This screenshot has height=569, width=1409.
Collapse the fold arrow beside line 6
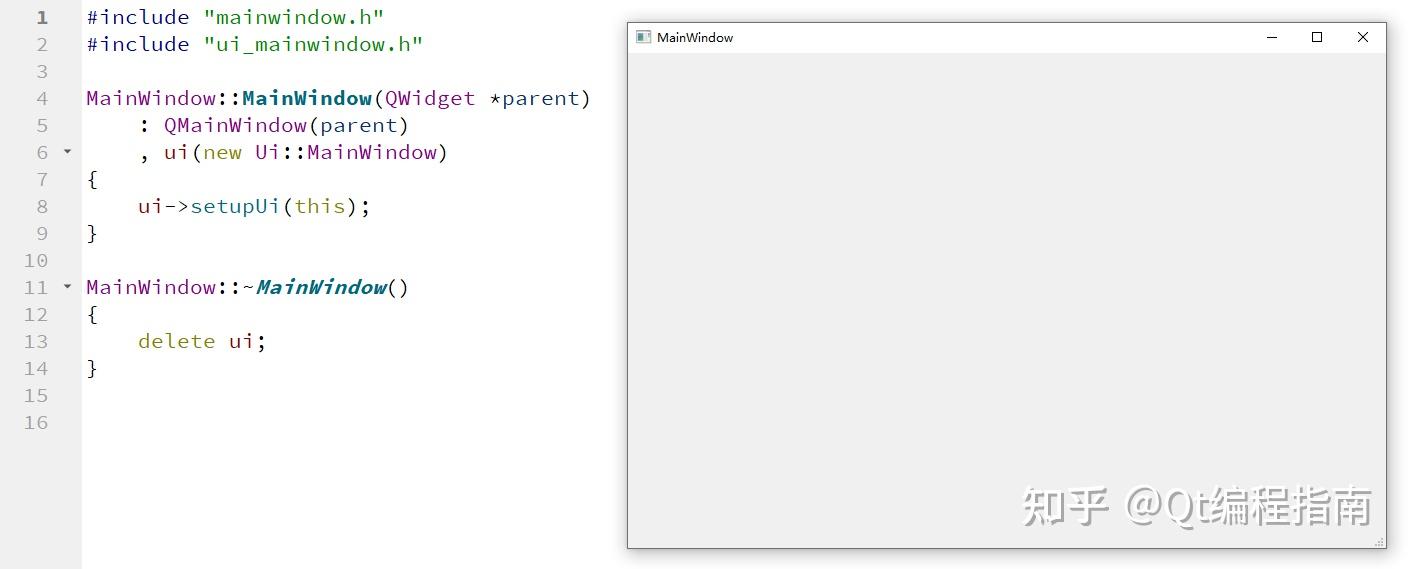[67, 152]
